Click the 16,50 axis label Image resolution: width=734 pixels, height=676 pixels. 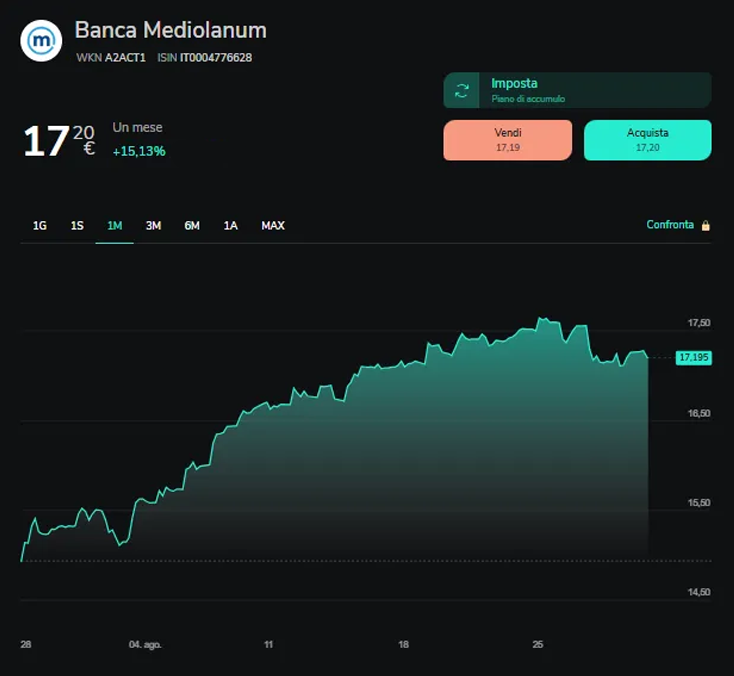click(x=699, y=413)
